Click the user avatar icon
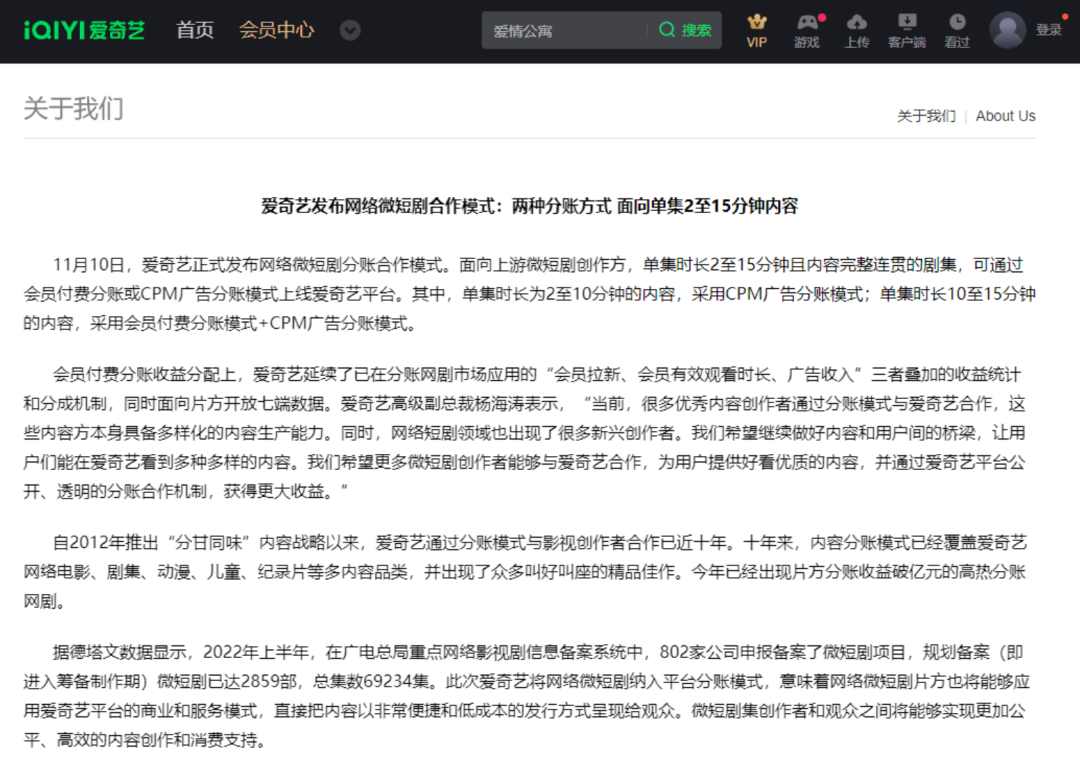This screenshot has width=1080, height=775. pos(1008,30)
